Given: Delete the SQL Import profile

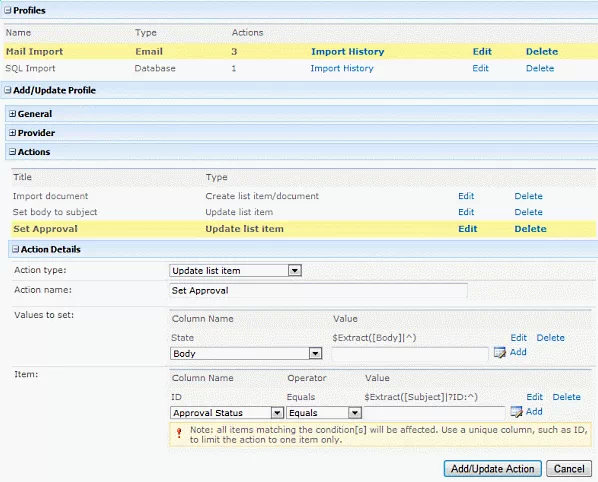Looking at the screenshot, I should click(x=540, y=68).
